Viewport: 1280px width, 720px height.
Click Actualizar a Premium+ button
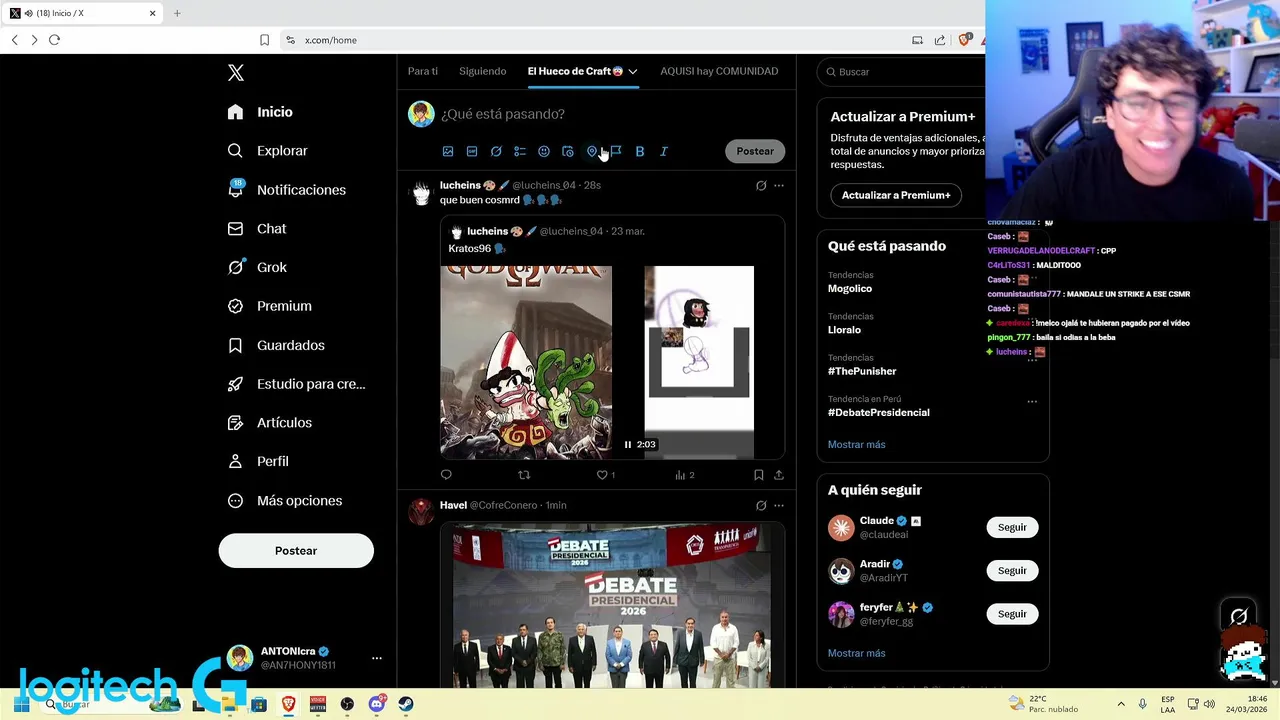[x=896, y=195]
